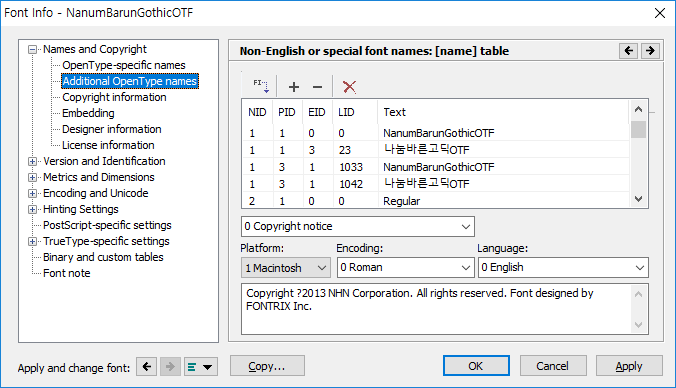
Task: Select the Regular name record row
Action: [x=435, y=200]
